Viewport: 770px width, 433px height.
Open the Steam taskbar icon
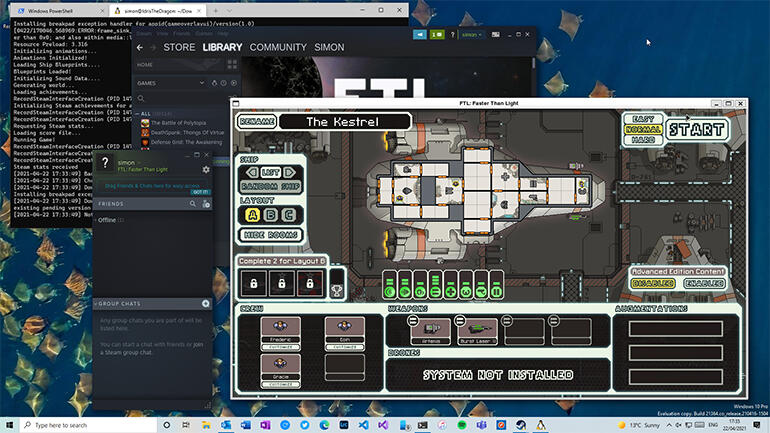pos(521,425)
